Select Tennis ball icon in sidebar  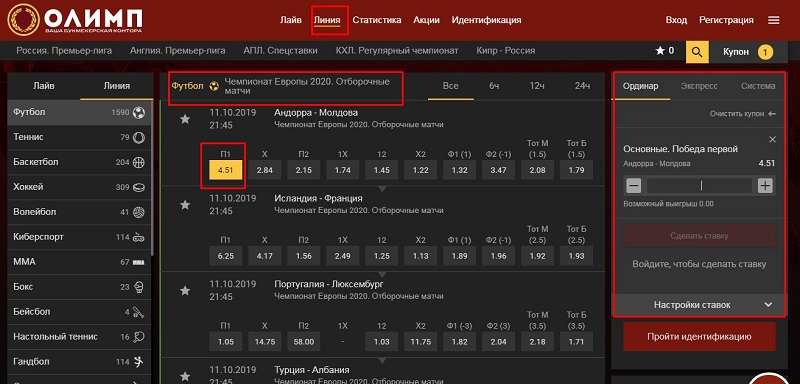138,138
